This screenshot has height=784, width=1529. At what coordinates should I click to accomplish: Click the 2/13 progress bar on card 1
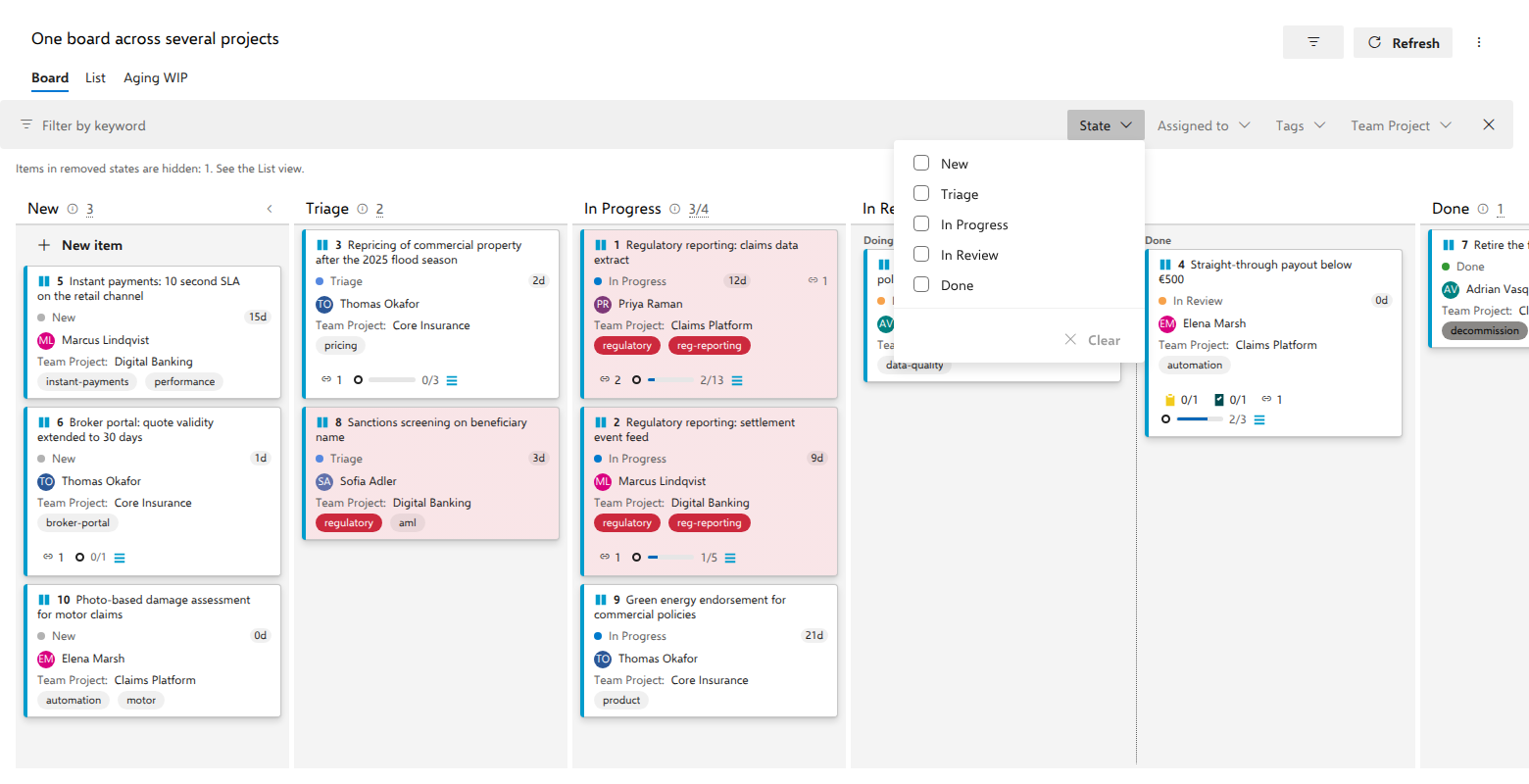670,380
